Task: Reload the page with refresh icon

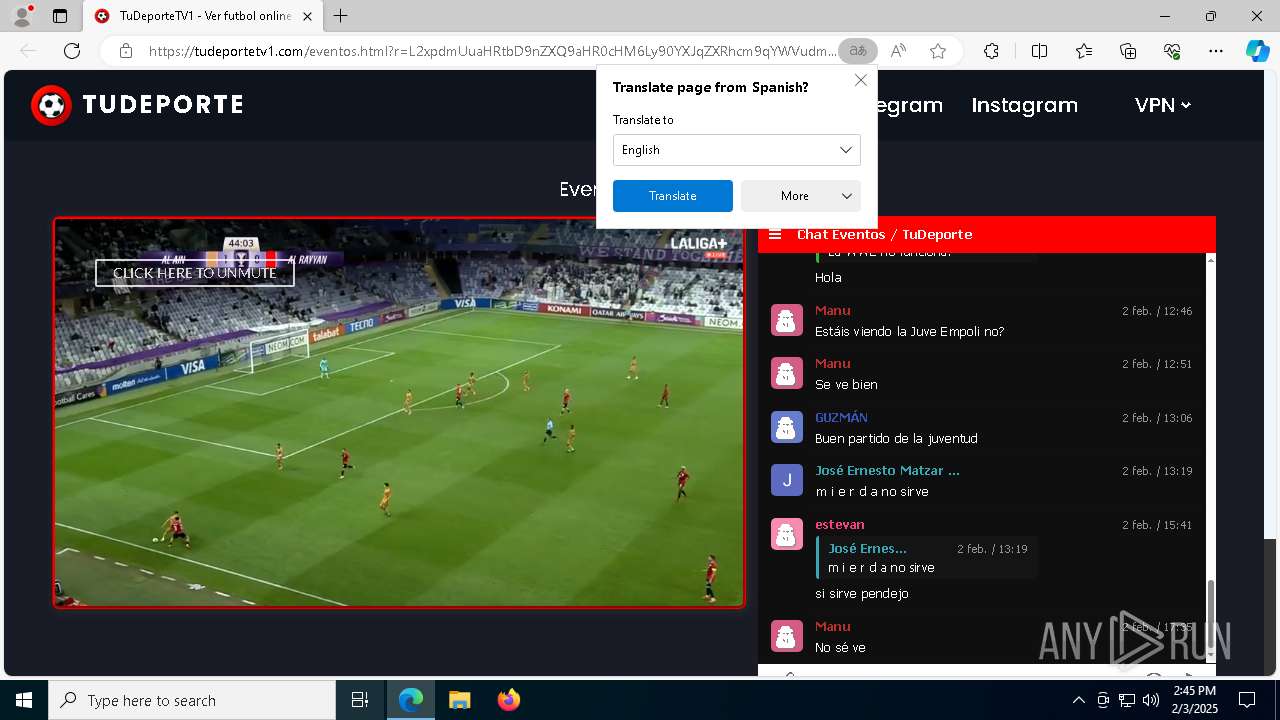Action: [x=72, y=51]
